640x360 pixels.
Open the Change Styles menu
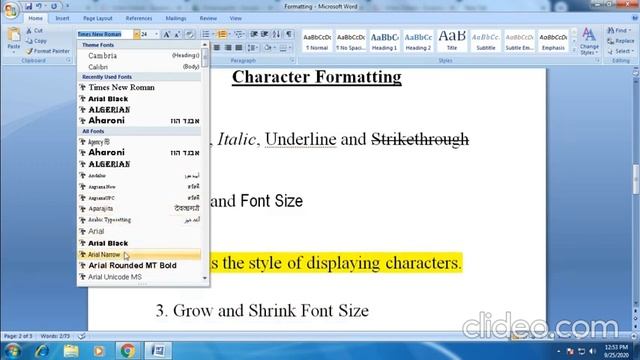click(x=589, y=41)
